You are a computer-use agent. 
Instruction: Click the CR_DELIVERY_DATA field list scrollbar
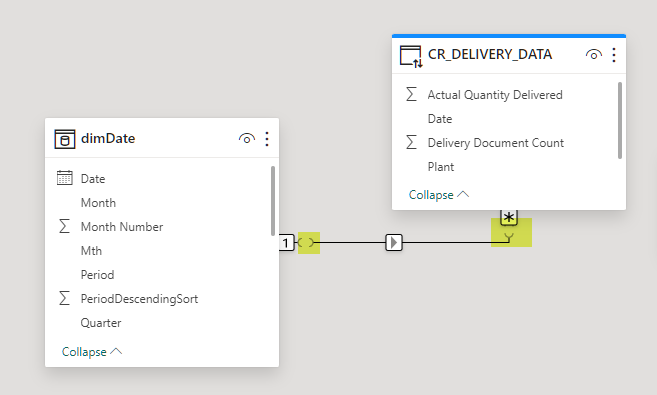(x=620, y=121)
